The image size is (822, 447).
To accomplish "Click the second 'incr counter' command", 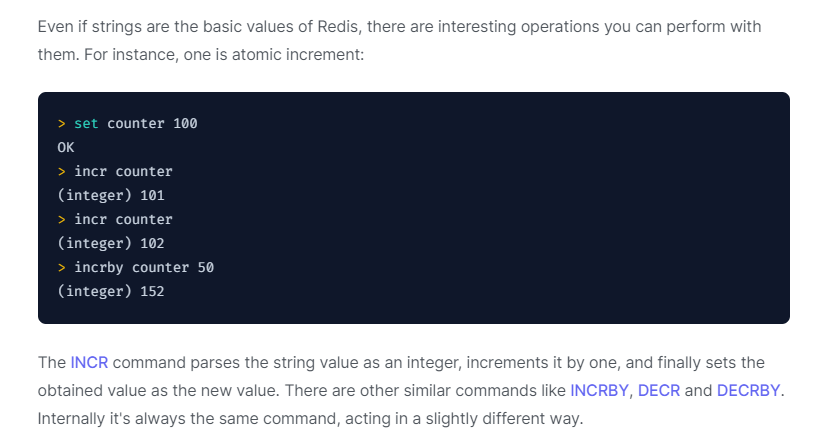I will point(123,219).
